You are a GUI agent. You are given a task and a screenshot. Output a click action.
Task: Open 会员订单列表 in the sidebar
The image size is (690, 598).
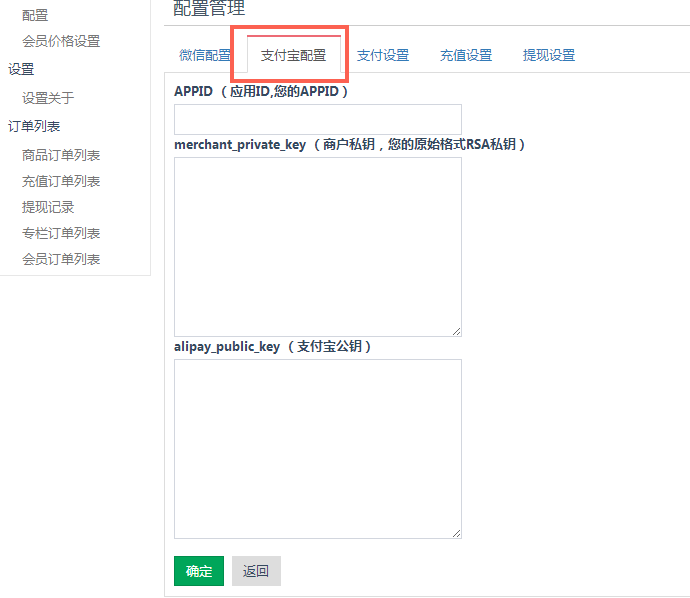[x=61, y=259]
